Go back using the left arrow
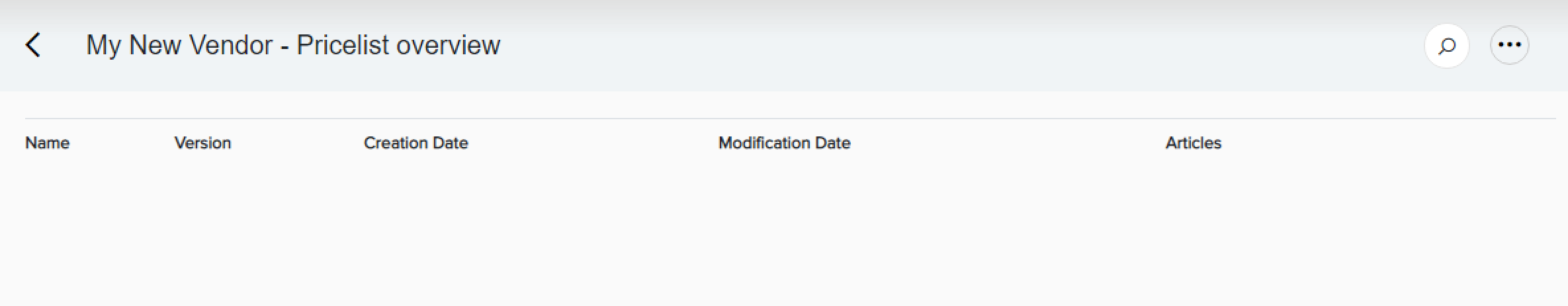The height and width of the screenshot is (306, 1568). [33, 45]
